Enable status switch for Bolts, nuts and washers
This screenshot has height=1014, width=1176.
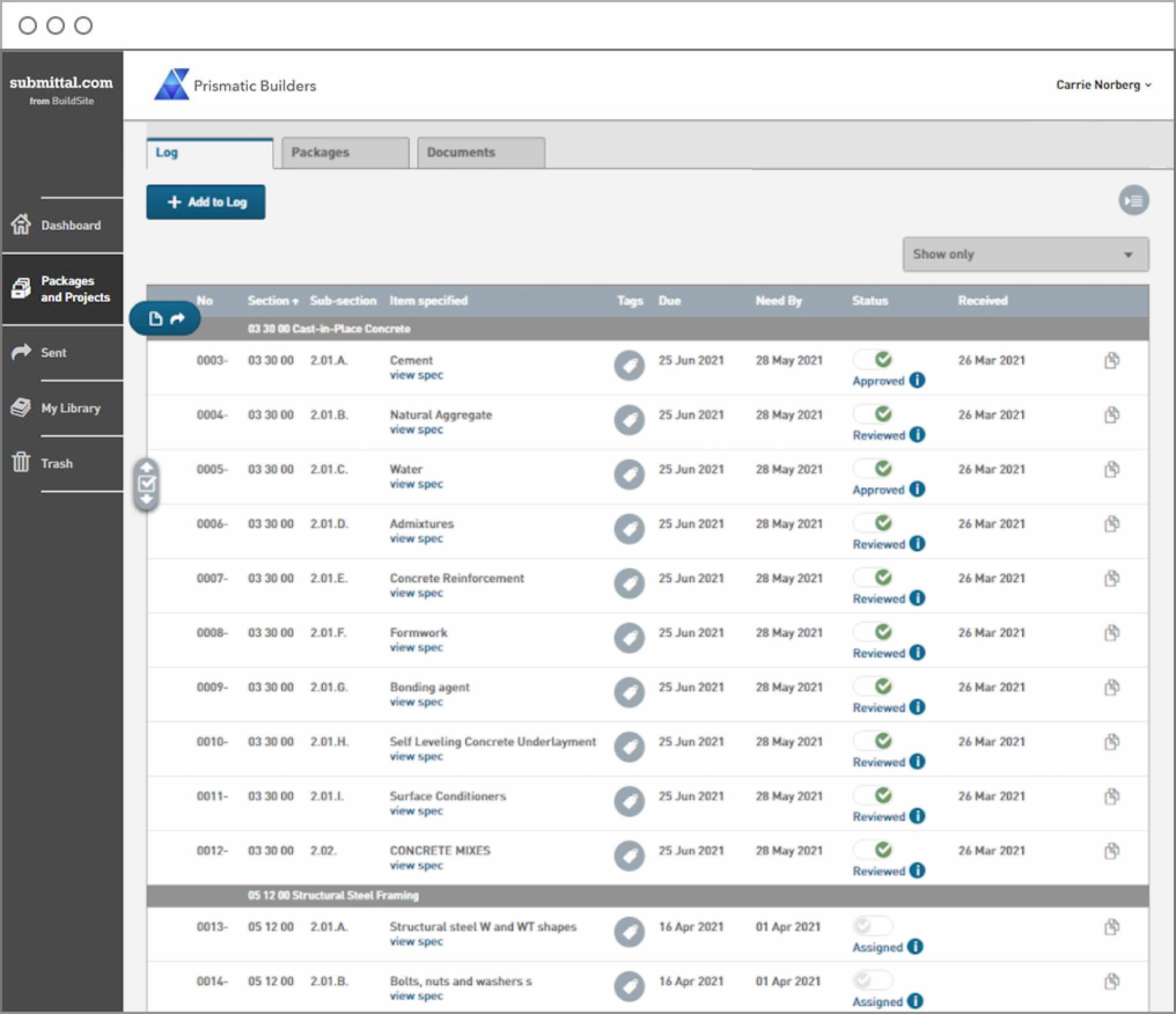click(873, 980)
